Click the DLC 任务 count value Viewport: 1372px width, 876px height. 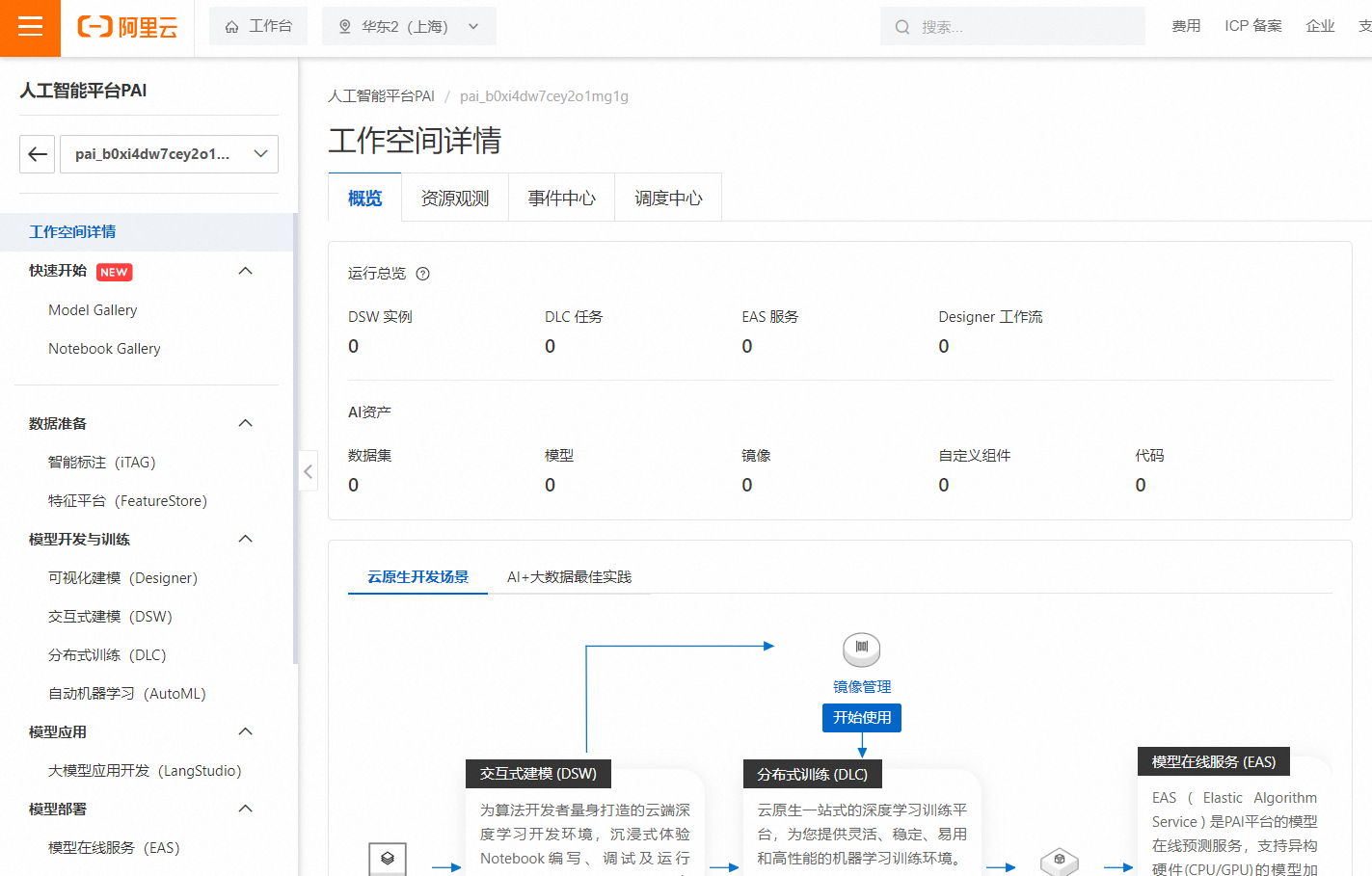coord(551,347)
